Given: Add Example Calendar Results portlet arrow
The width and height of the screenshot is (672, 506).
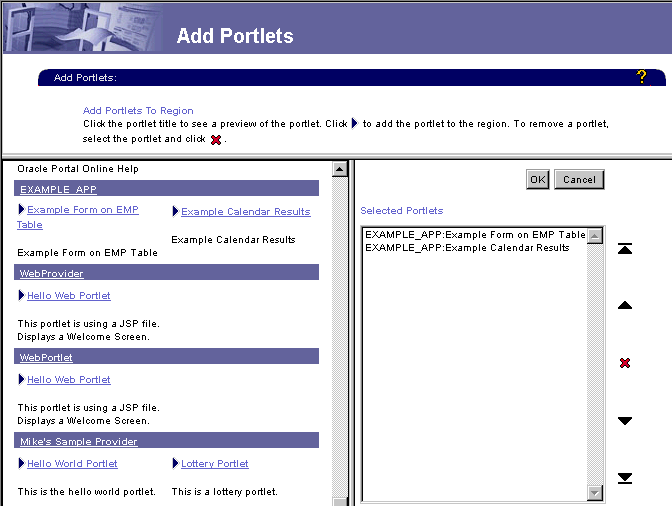Looking at the screenshot, I should coord(175,211).
